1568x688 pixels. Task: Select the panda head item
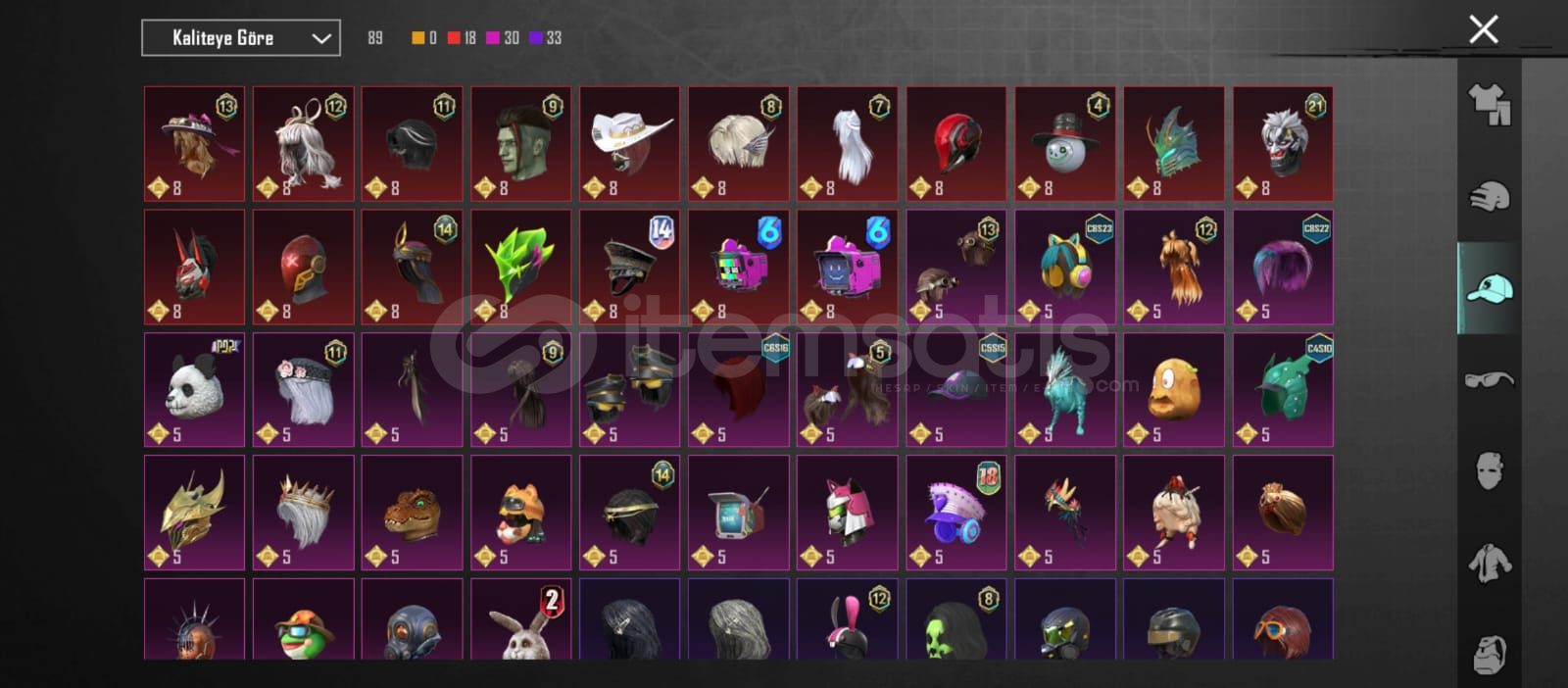pos(194,390)
